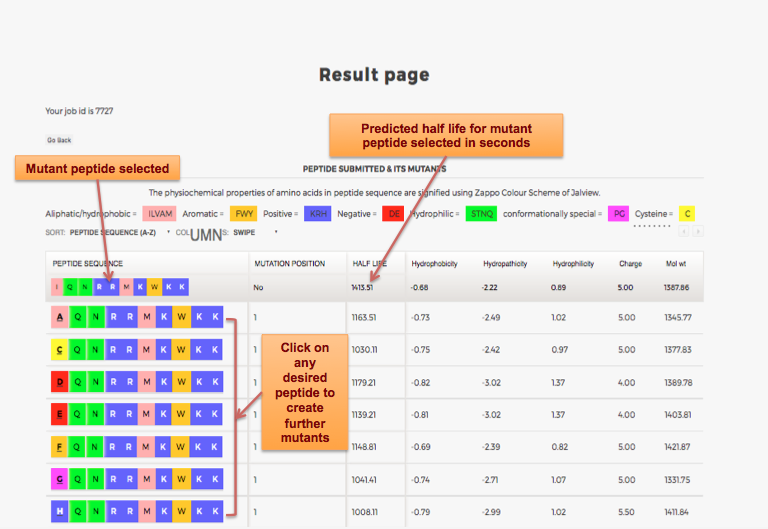Image resolution: width=768 pixels, height=529 pixels.
Task: Click the table previous-columns arrow
Action: (x=684, y=232)
